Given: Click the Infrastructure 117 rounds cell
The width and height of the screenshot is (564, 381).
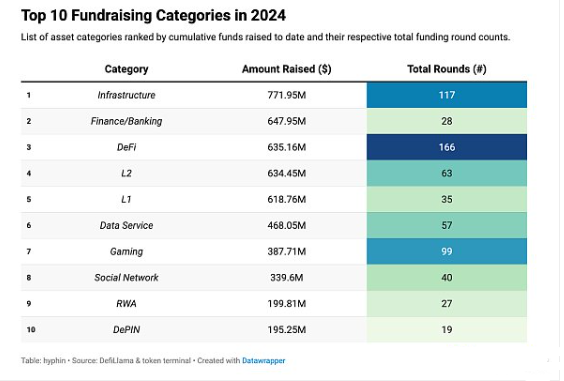Looking at the screenshot, I should coord(447,95).
